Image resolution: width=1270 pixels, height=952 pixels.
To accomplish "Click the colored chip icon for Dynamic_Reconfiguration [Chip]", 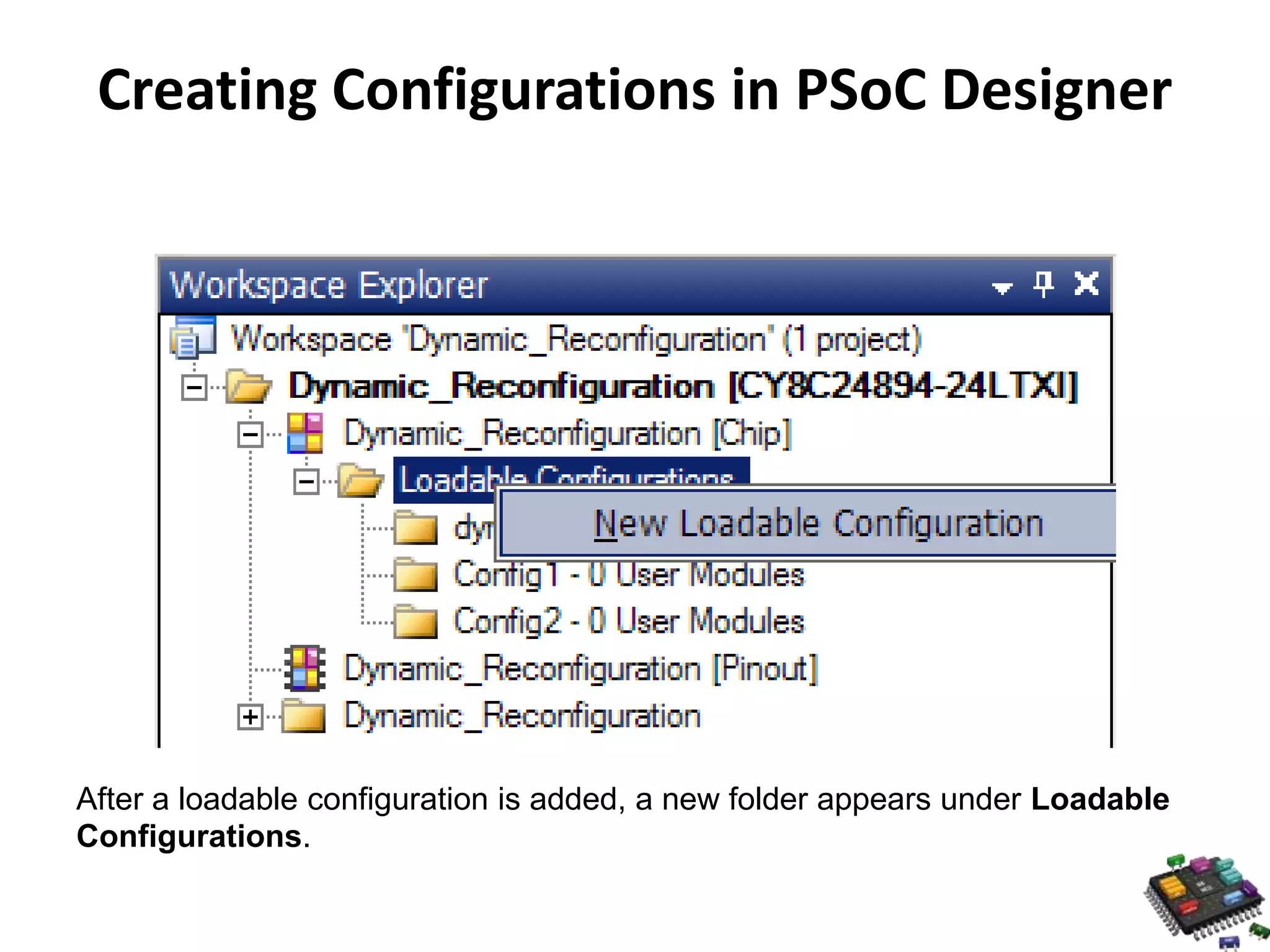I will [305, 433].
